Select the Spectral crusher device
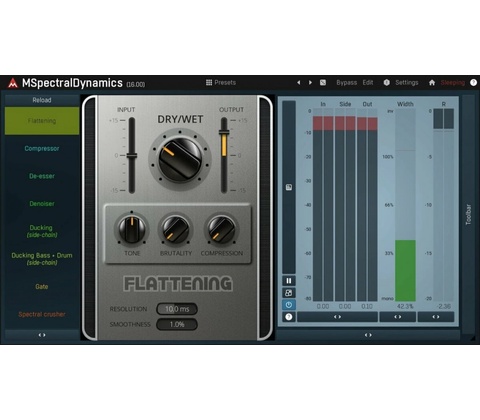The width and height of the screenshot is (480, 420). tap(42, 314)
